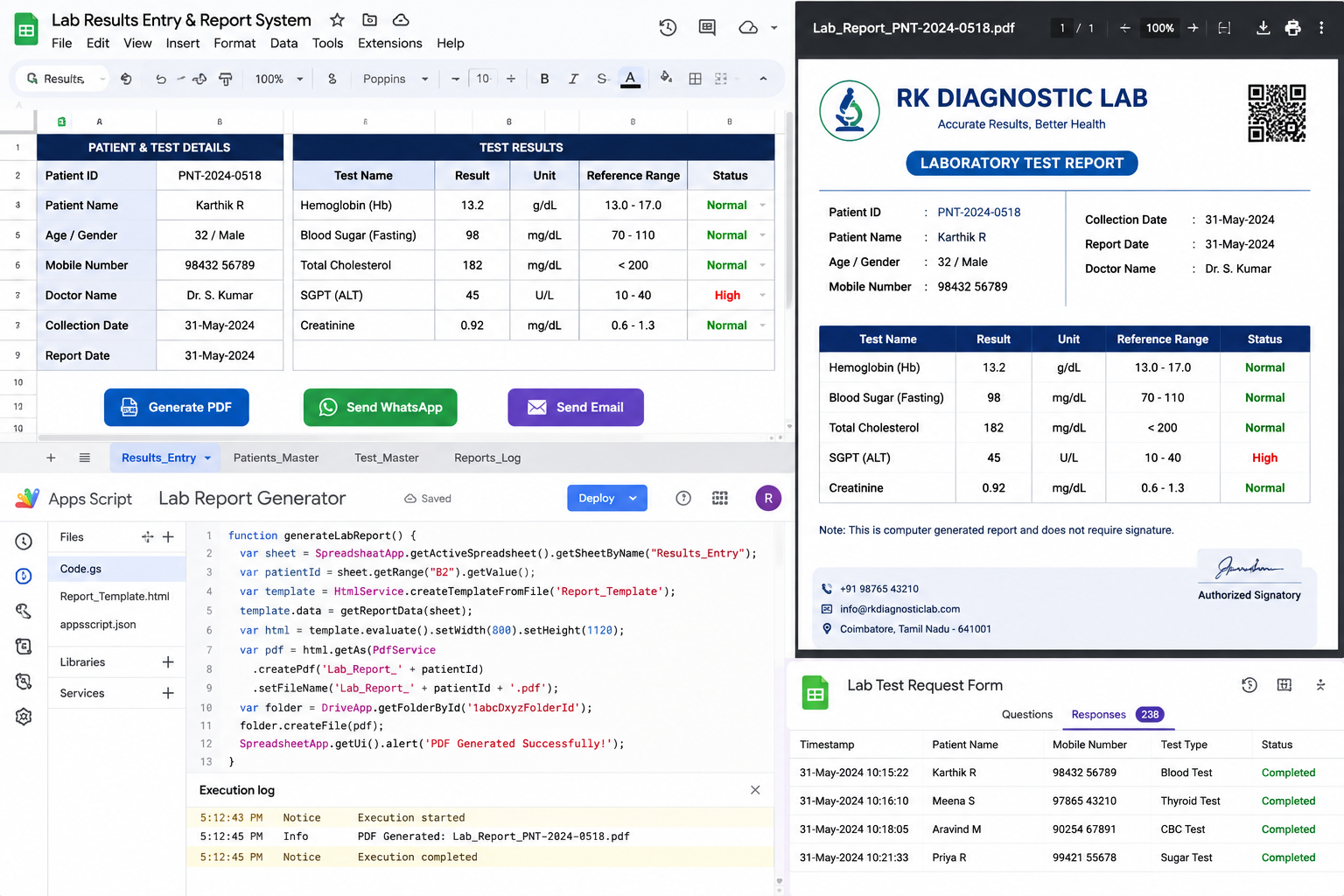Click the borders icon in toolbar

(695, 79)
